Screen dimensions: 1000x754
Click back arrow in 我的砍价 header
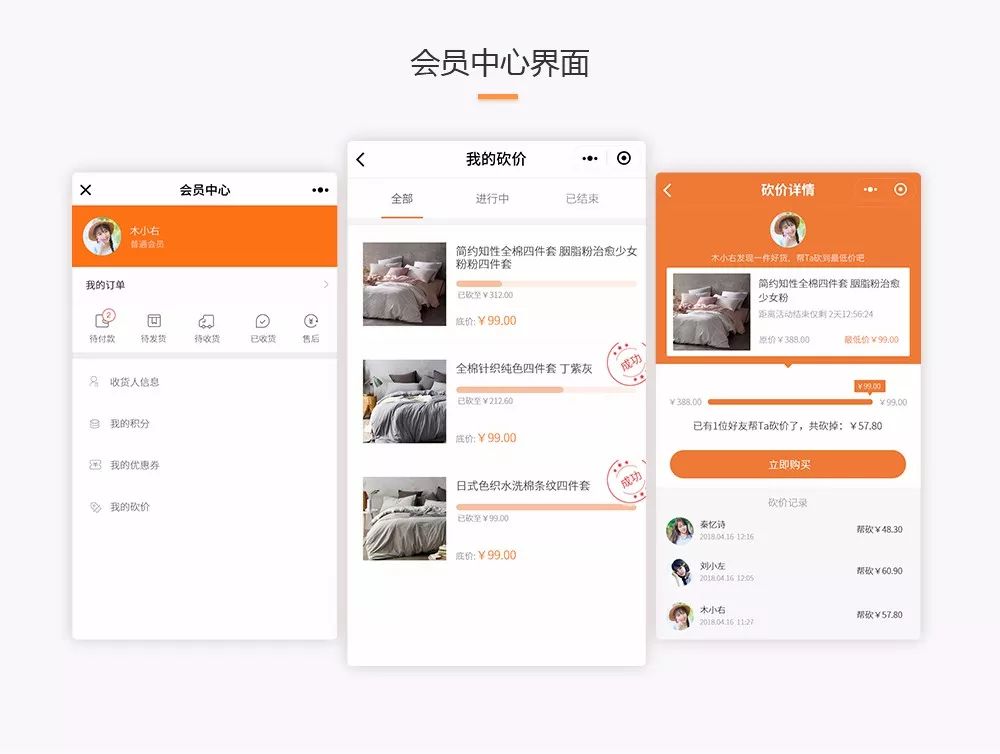click(x=361, y=160)
